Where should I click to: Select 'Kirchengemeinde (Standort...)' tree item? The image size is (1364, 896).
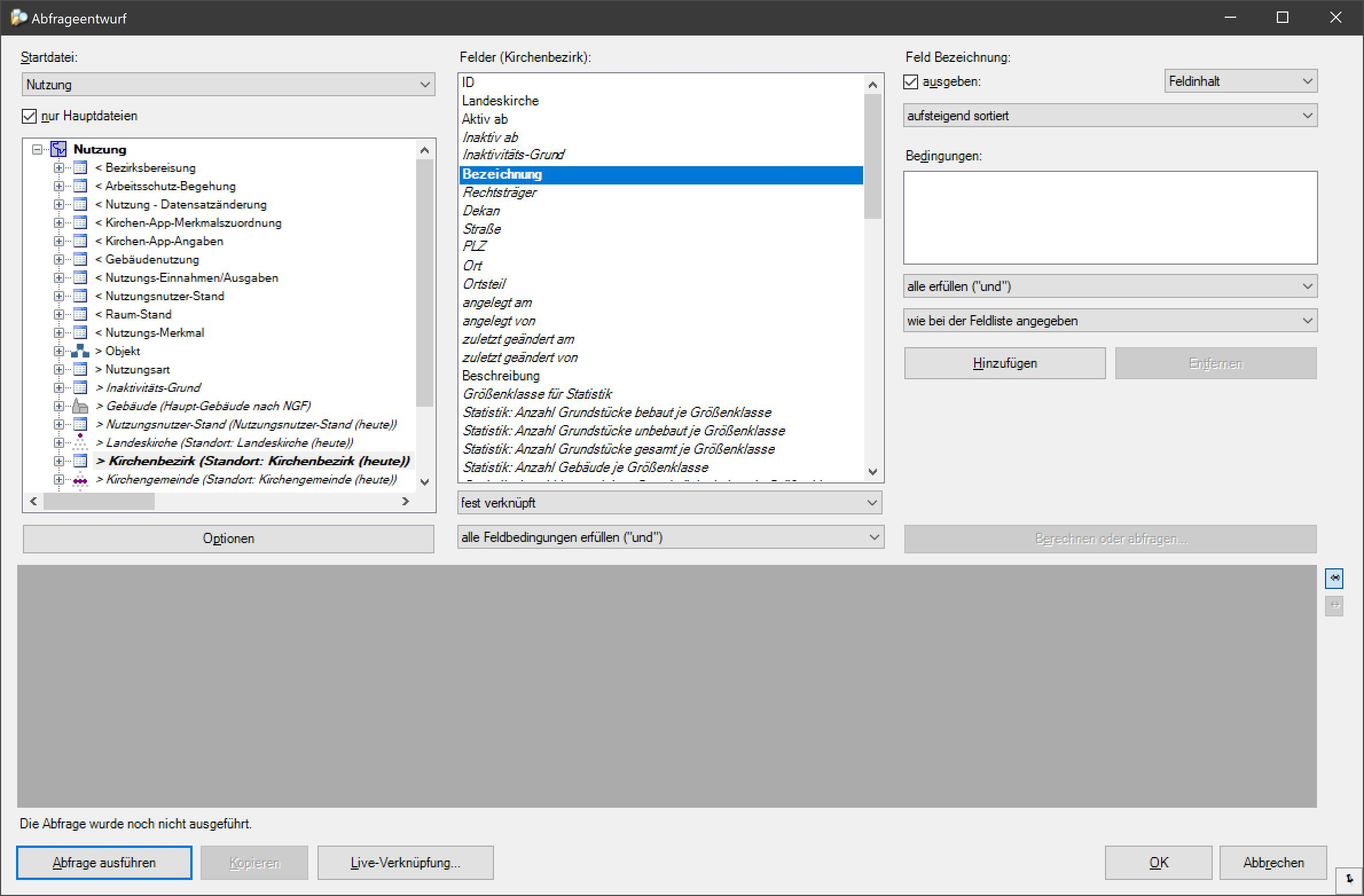(x=246, y=480)
